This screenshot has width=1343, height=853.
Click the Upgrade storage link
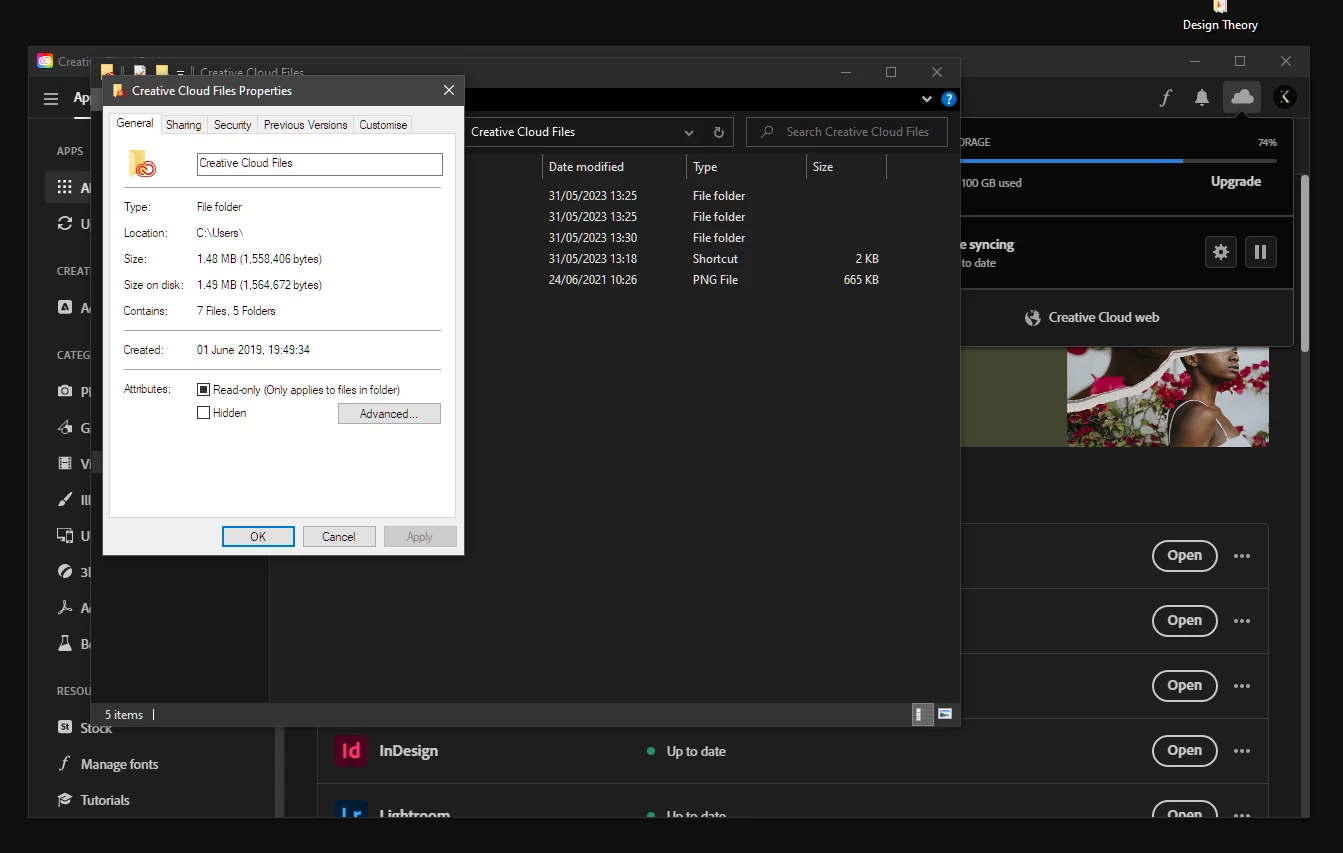1236,181
